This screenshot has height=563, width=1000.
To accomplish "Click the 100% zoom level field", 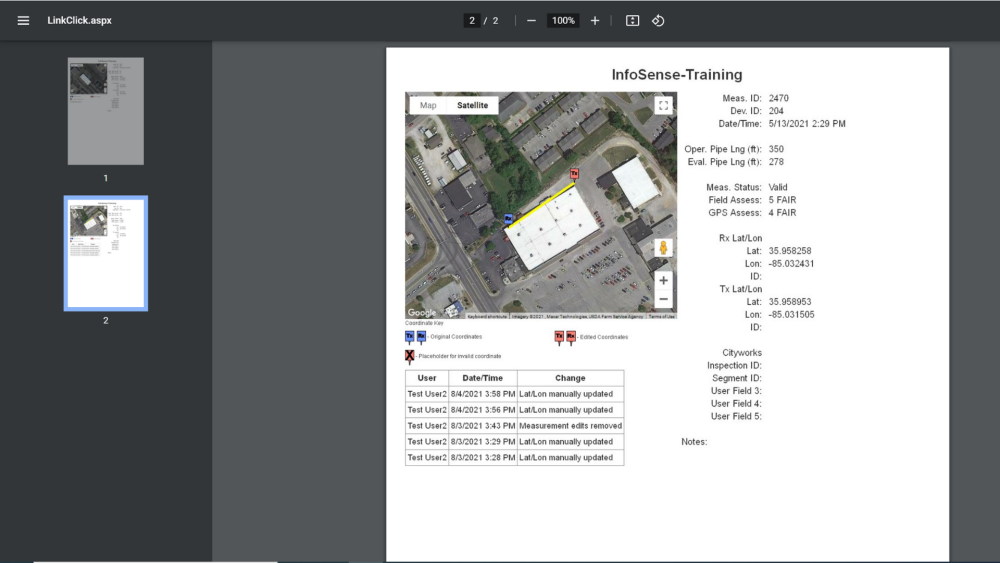I will pyautogui.click(x=563, y=20).
